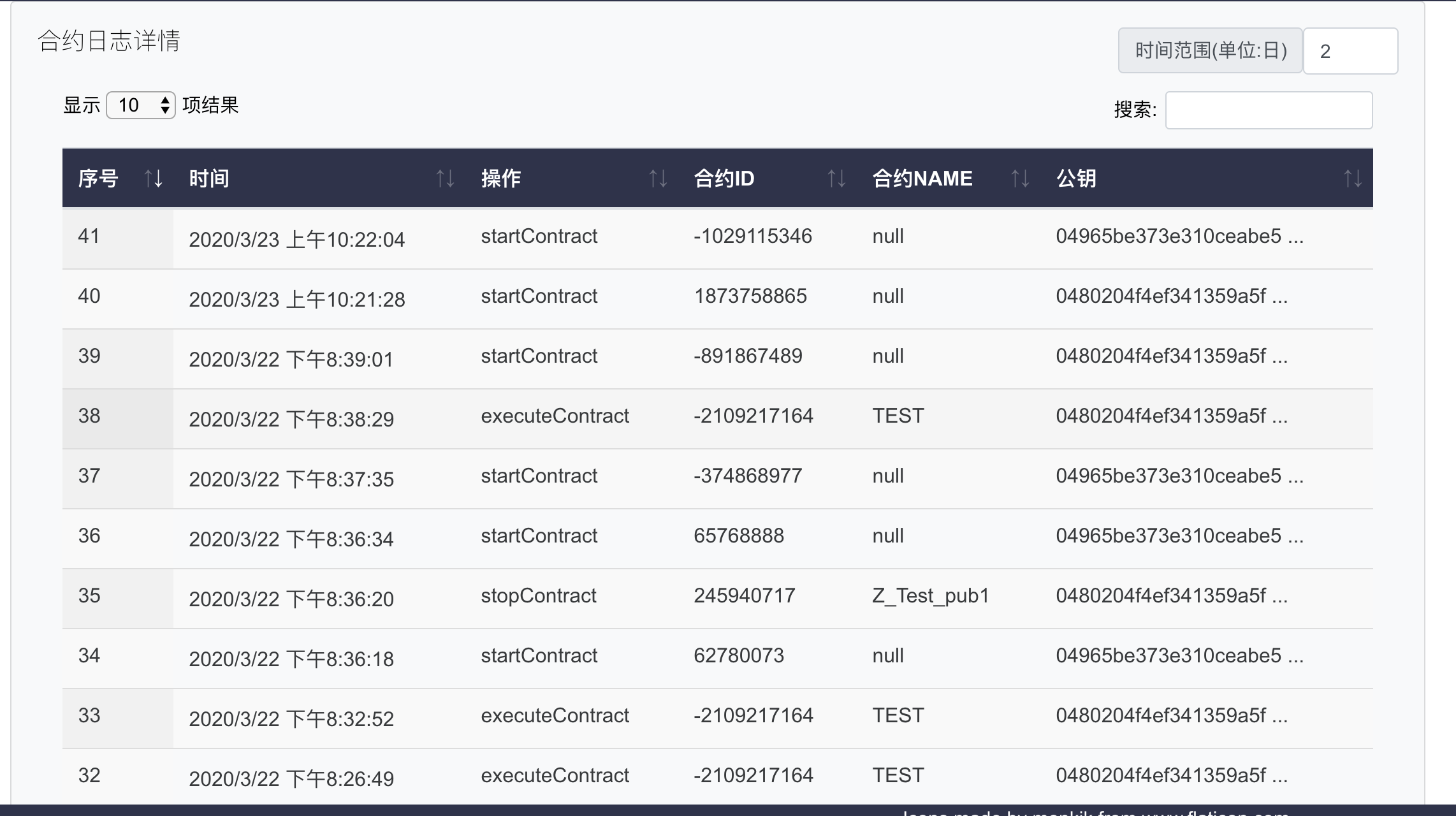This screenshot has width=1456, height=816.
Task: Select the executeContract entry in row 38
Action: click(555, 416)
